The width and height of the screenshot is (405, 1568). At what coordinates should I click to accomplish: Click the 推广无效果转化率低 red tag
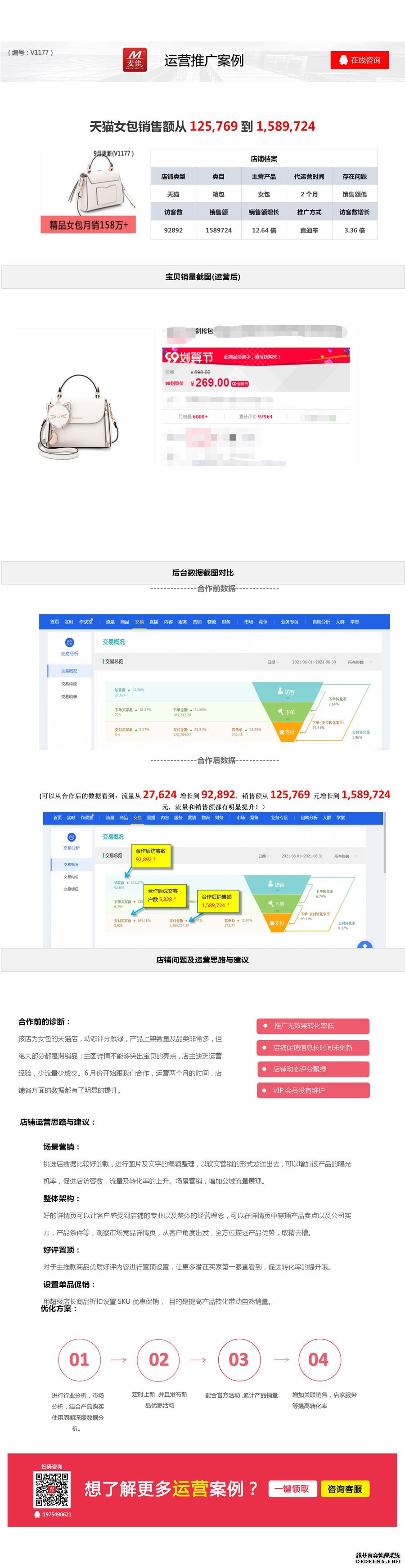[x=313, y=1026]
